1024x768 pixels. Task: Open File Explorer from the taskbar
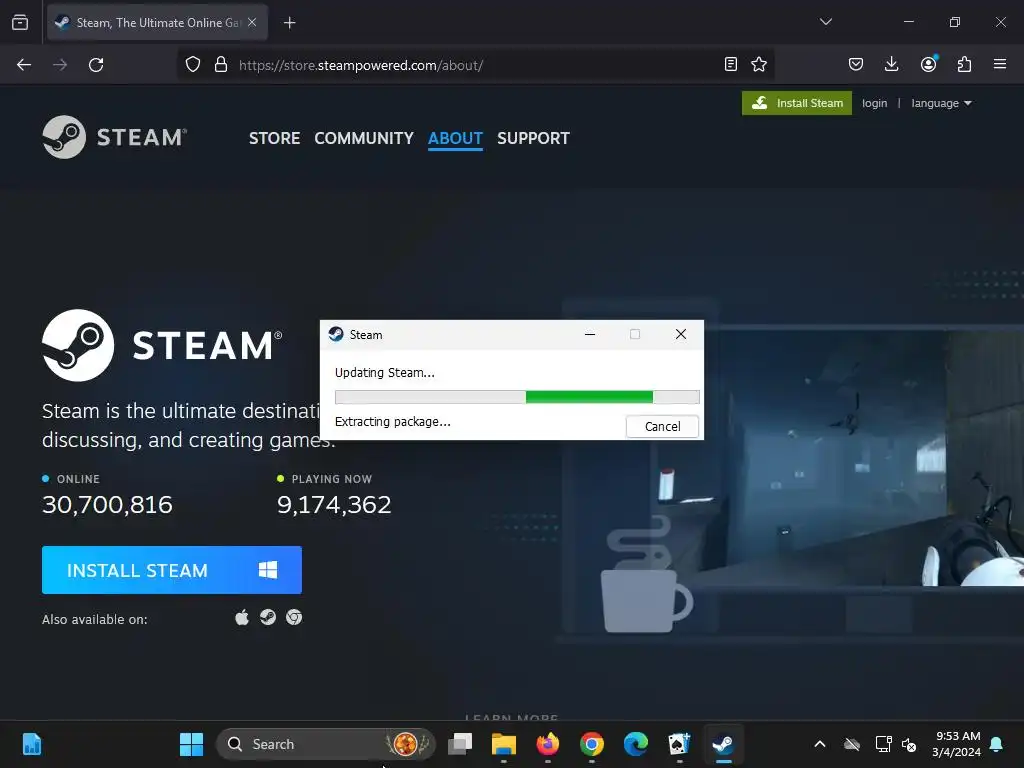(504, 744)
